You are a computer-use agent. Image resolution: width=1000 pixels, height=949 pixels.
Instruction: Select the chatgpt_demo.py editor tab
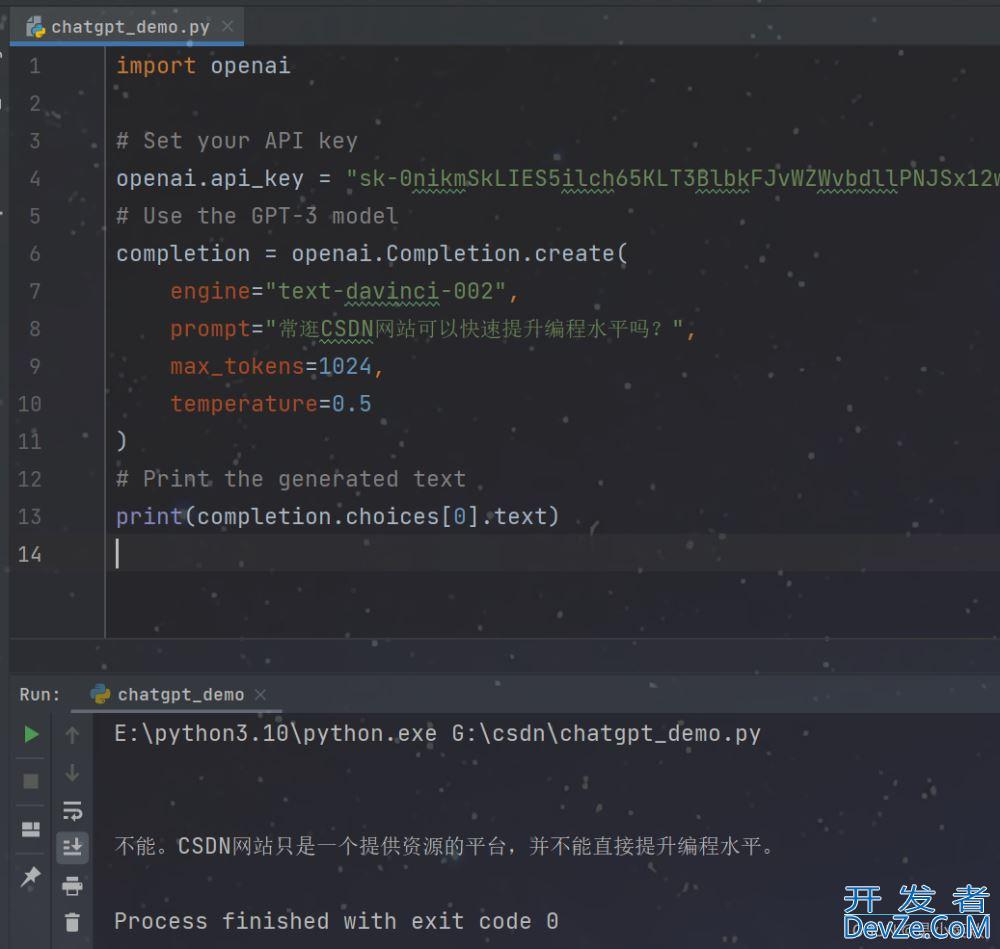[x=128, y=27]
